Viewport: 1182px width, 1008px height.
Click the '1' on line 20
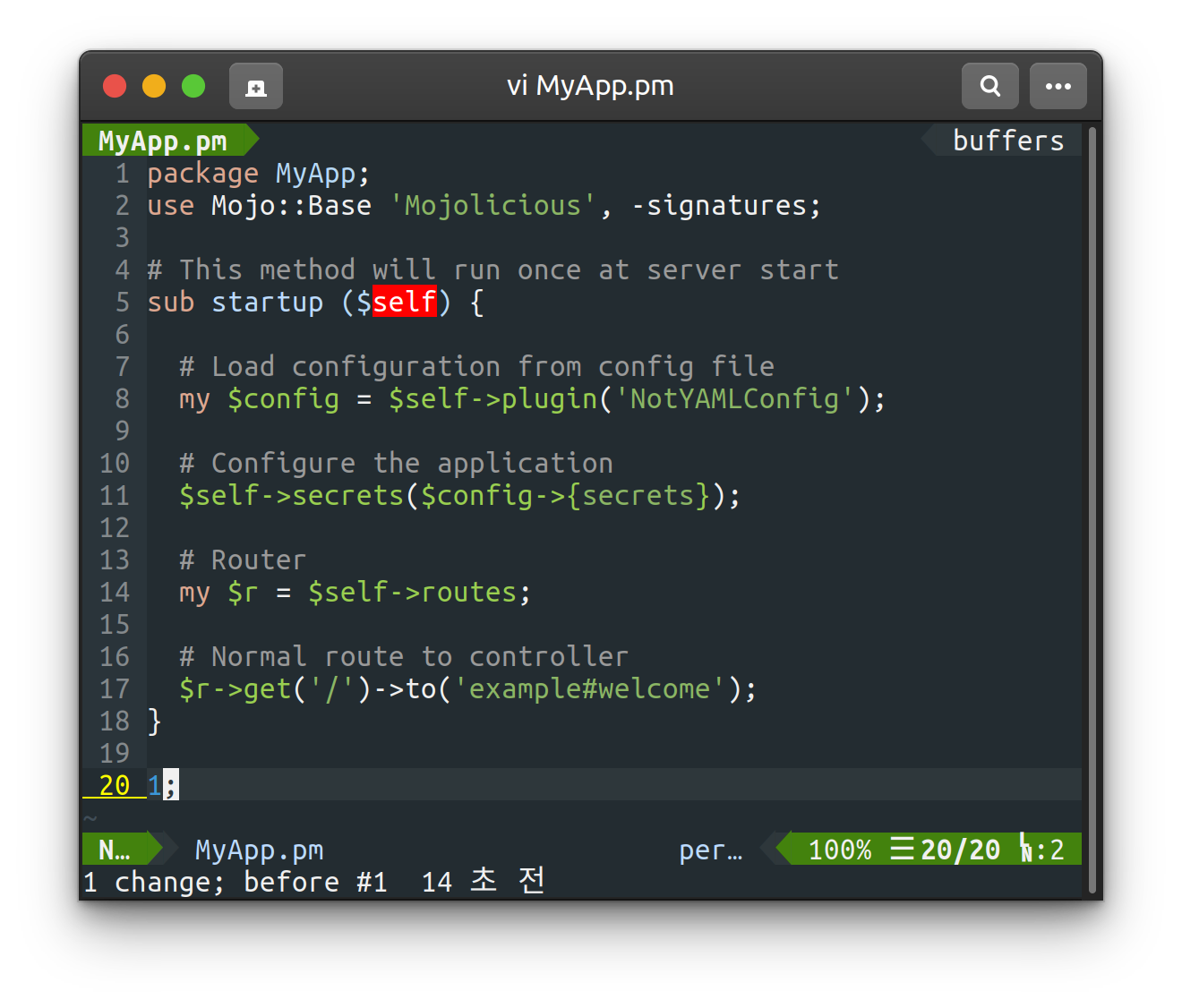[x=155, y=785]
